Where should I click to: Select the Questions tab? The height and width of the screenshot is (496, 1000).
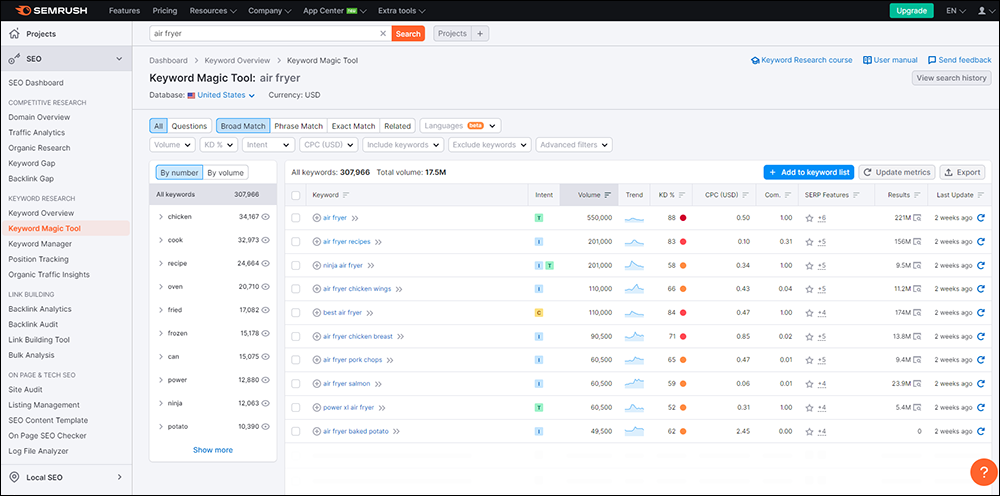[x=189, y=126]
